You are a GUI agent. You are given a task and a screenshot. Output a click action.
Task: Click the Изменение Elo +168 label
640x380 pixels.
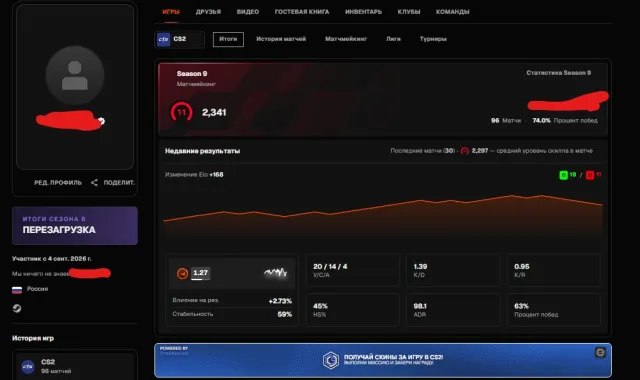click(194, 174)
